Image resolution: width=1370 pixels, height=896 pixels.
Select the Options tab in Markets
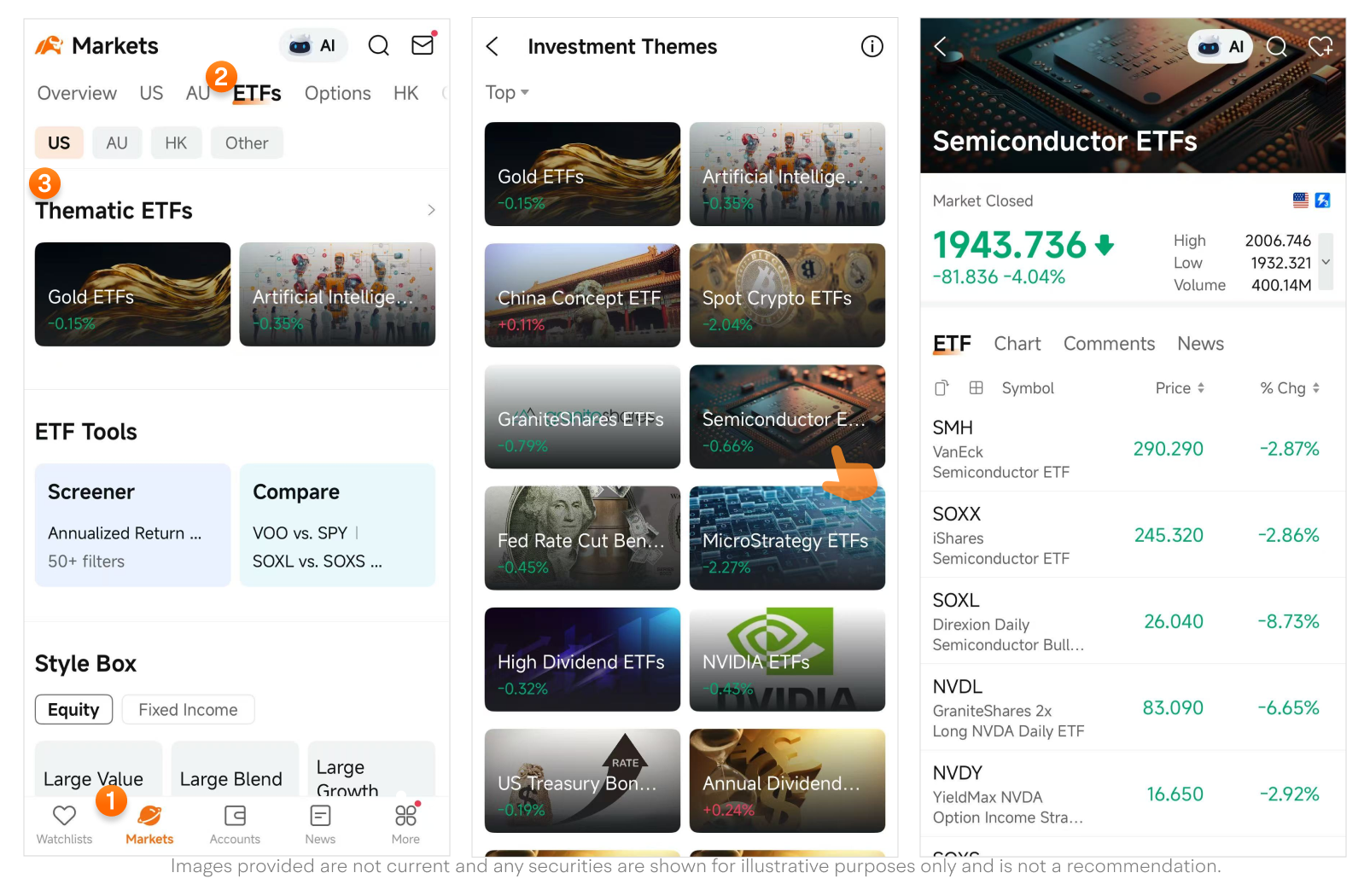[x=337, y=93]
